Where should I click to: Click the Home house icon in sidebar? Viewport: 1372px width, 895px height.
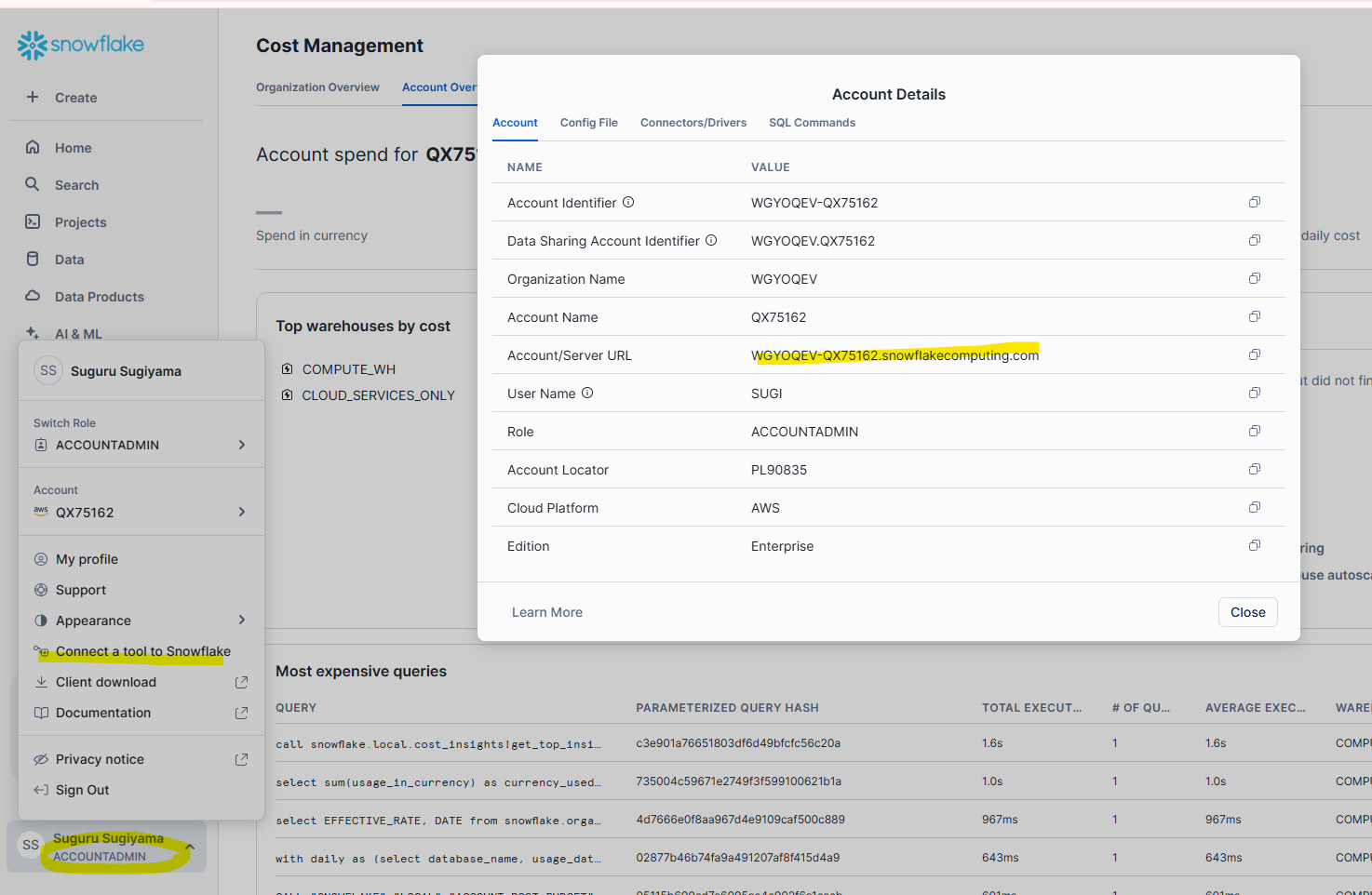33,147
